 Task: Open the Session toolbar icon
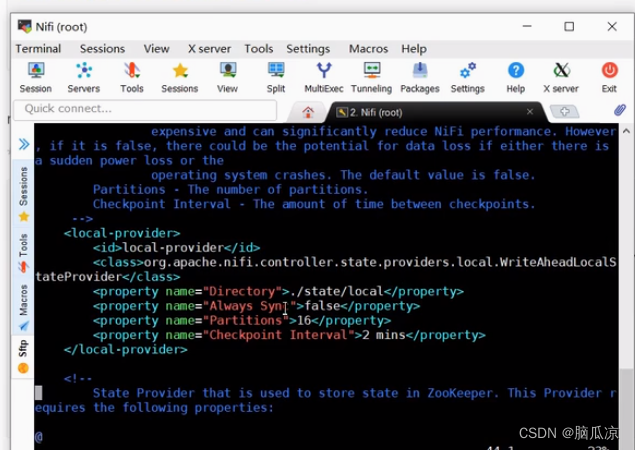point(36,77)
